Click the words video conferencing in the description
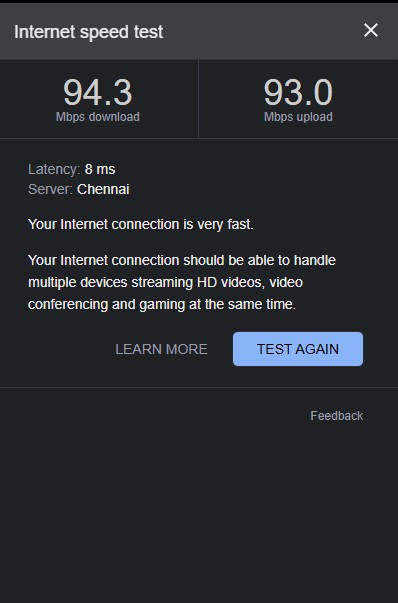This screenshot has width=398, height=603. coord(165,293)
